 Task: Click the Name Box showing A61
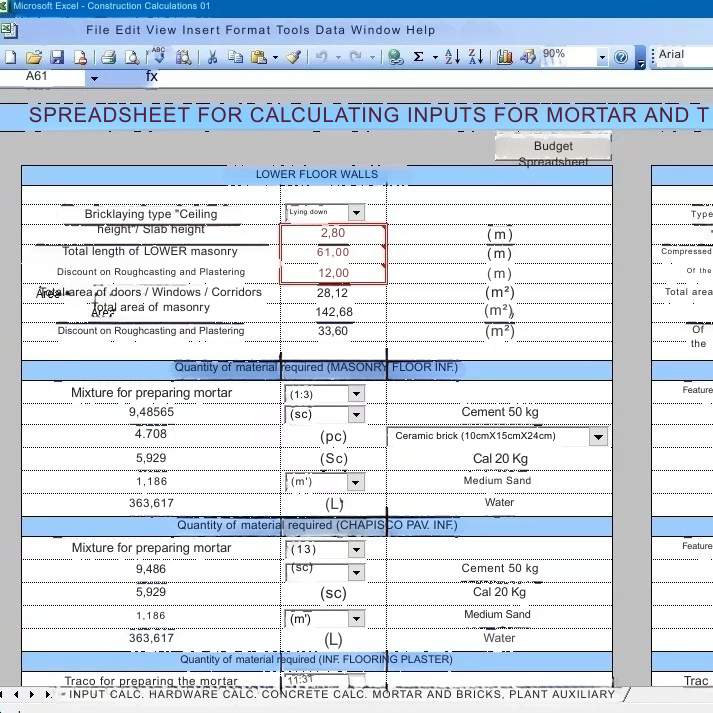pos(50,76)
